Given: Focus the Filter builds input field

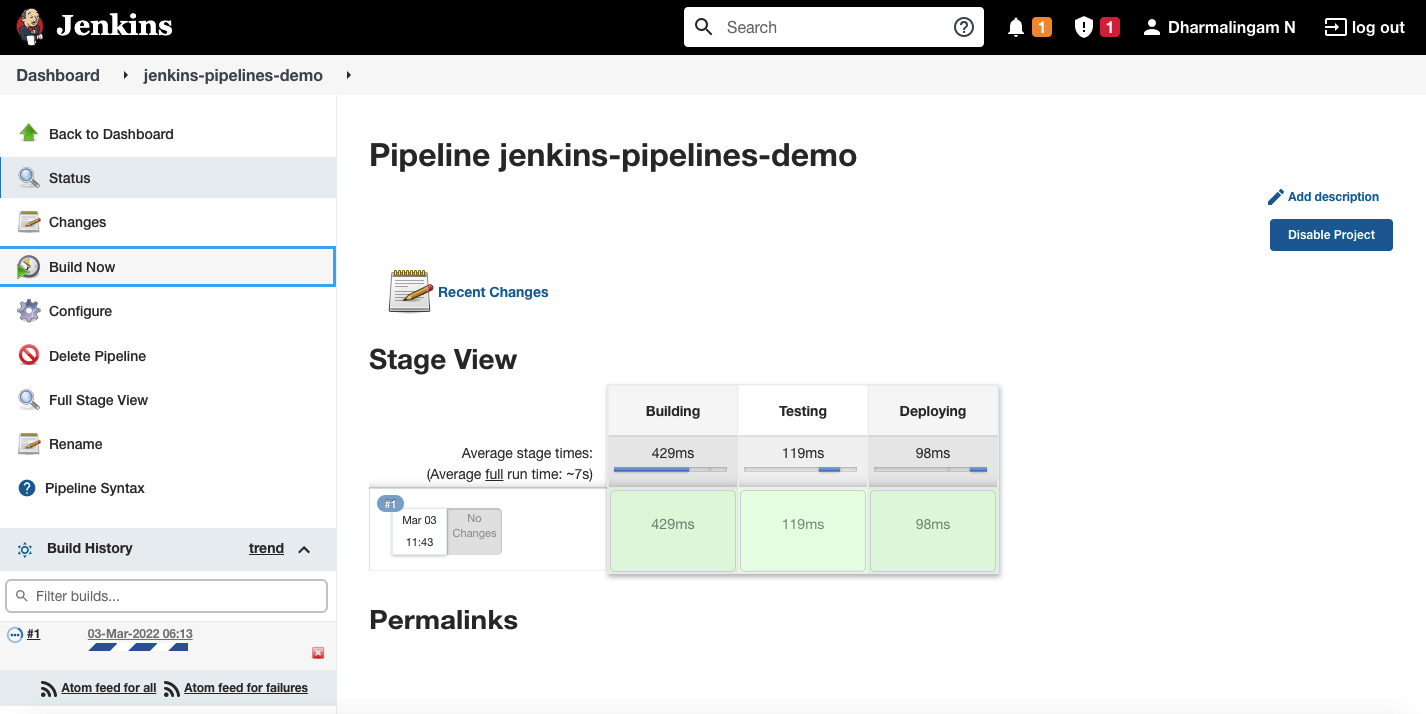Looking at the screenshot, I should (166, 596).
